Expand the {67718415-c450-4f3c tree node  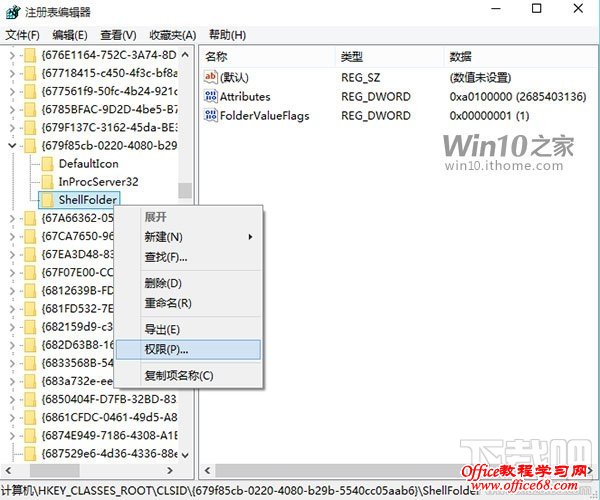click(x=12, y=73)
